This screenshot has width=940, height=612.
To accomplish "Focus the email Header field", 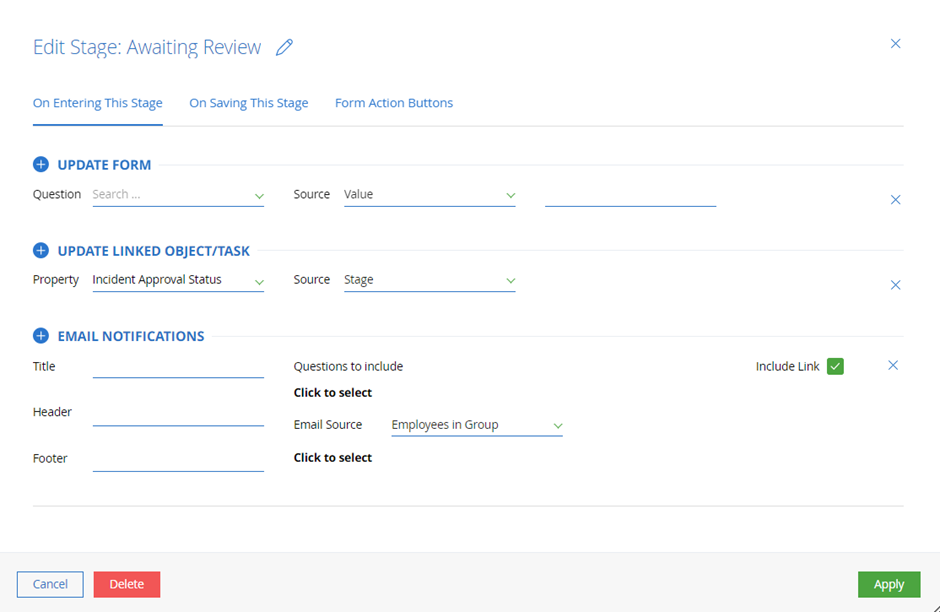I will pyautogui.click(x=178, y=414).
